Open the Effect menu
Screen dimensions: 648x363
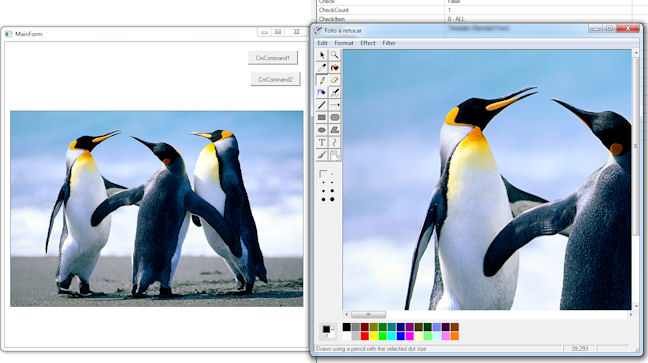tap(368, 43)
